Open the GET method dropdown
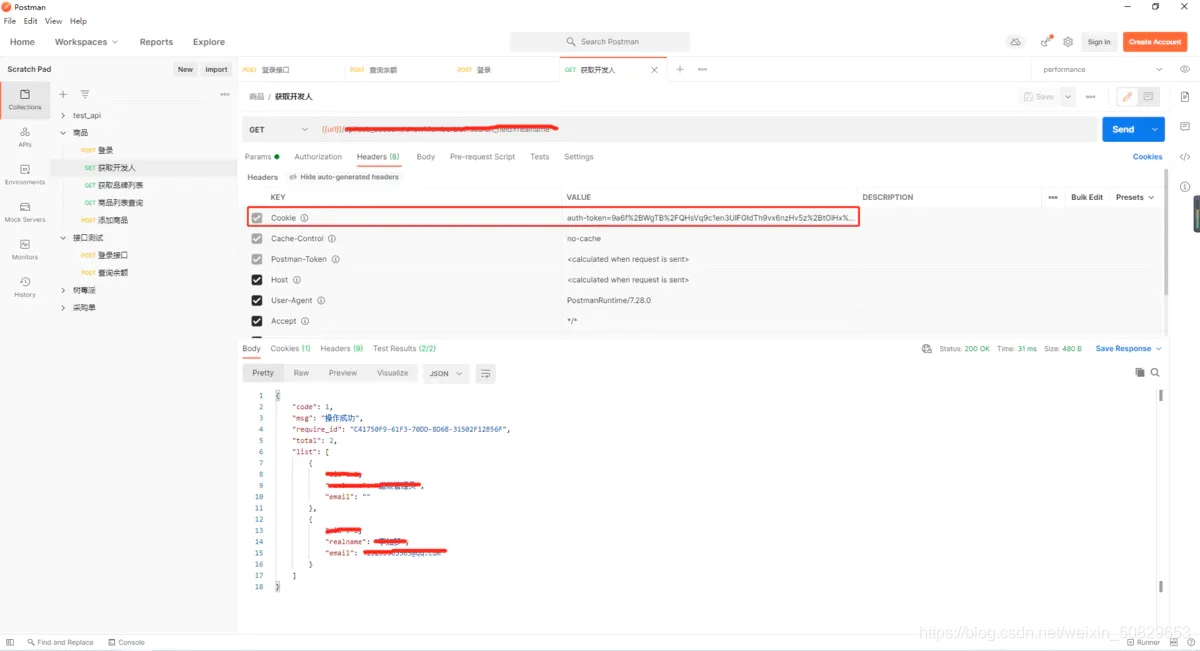The height and width of the screenshot is (651, 1200). pos(278,129)
